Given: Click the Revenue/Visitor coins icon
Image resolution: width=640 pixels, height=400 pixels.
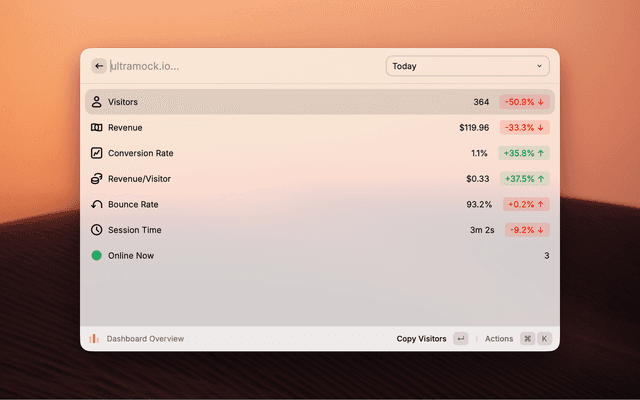Looking at the screenshot, I should (x=96, y=179).
